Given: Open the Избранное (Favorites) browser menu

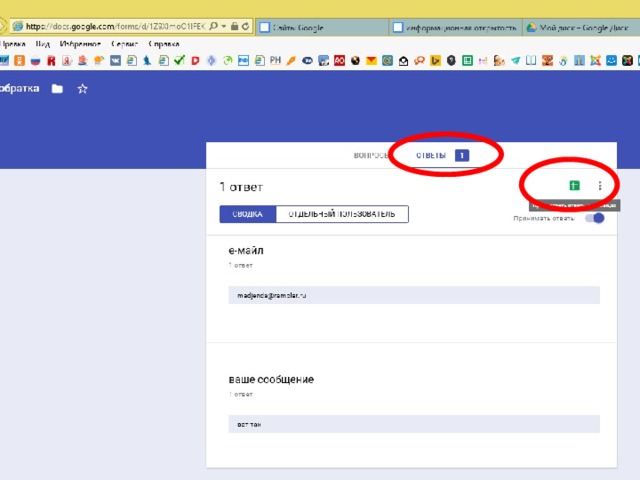Looking at the screenshot, I should (x=77, y=45).
